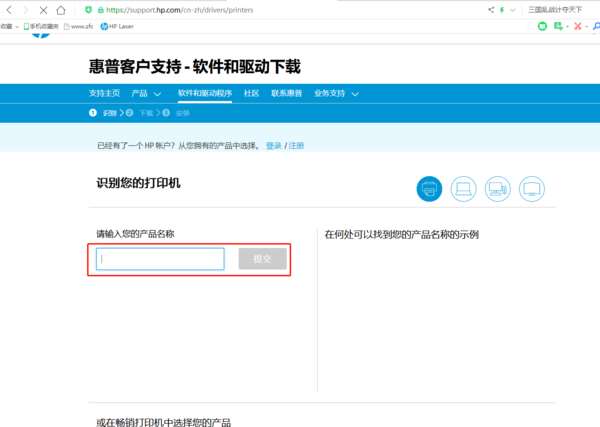
Task: Click green screenshot extension icon in toolbar
Action: coord(559,26)
